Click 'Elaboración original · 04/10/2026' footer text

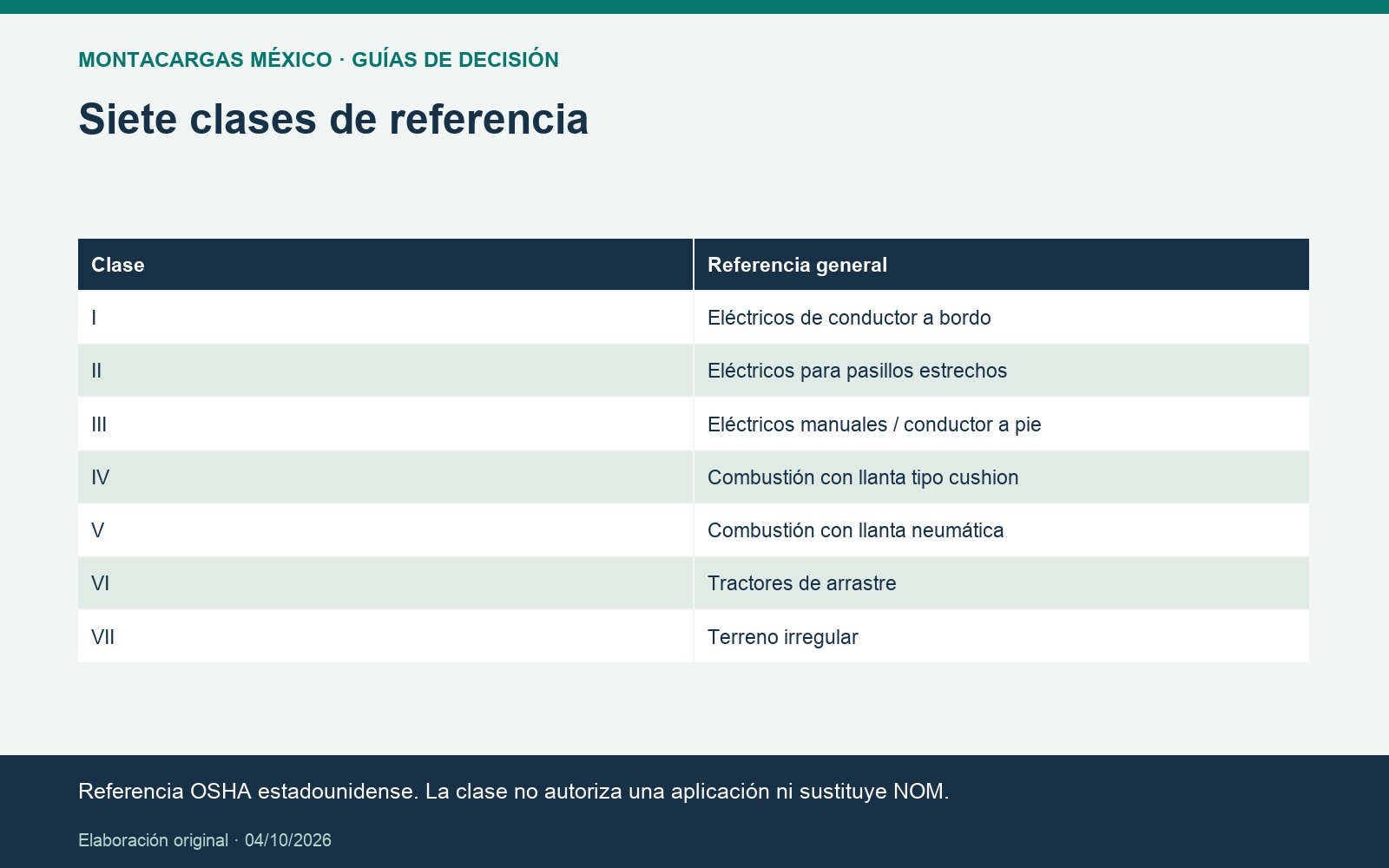click(x=205, y=840)
